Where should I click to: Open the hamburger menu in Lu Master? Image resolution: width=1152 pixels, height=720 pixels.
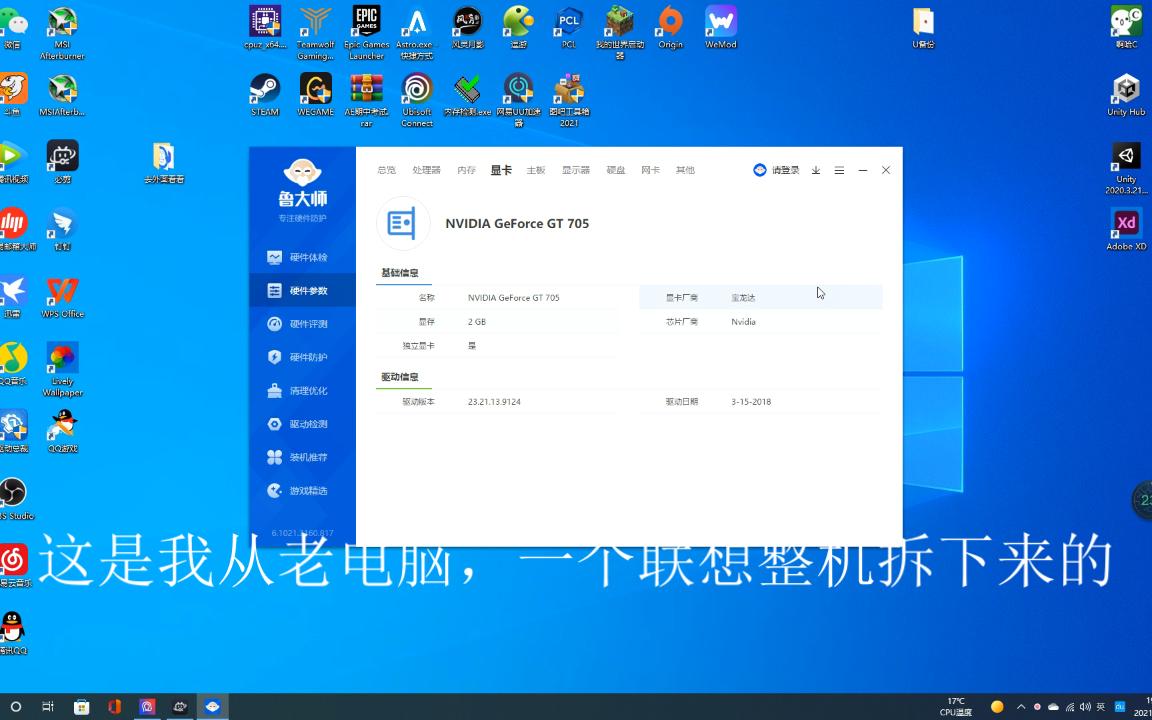click(839, 170)
